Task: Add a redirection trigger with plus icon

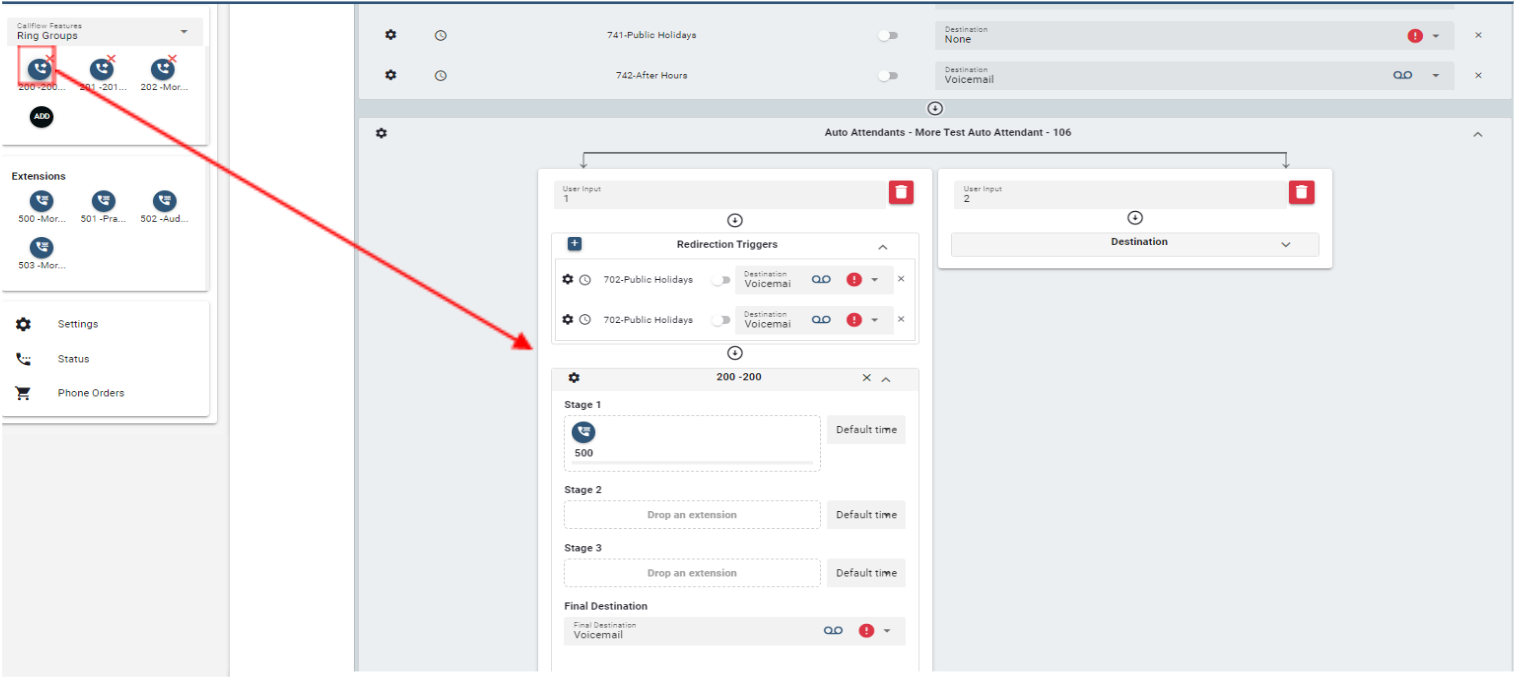Action: (x=574, y=244)
